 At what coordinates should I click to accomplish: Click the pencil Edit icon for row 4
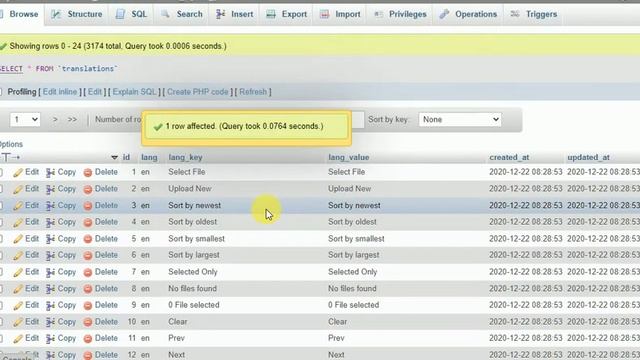(x=18, y=222)
